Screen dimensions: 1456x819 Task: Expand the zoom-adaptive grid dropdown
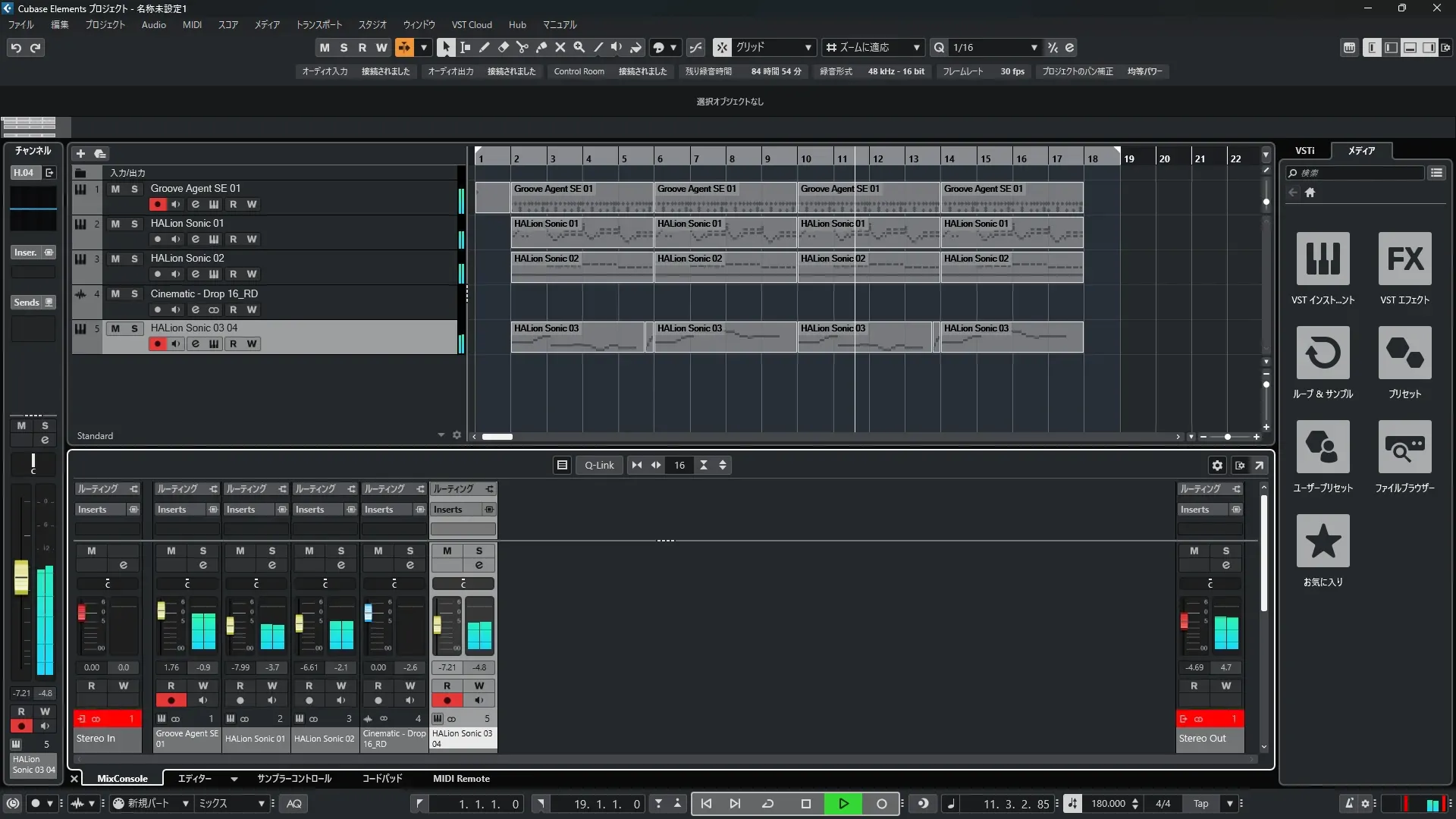(916, 47)
